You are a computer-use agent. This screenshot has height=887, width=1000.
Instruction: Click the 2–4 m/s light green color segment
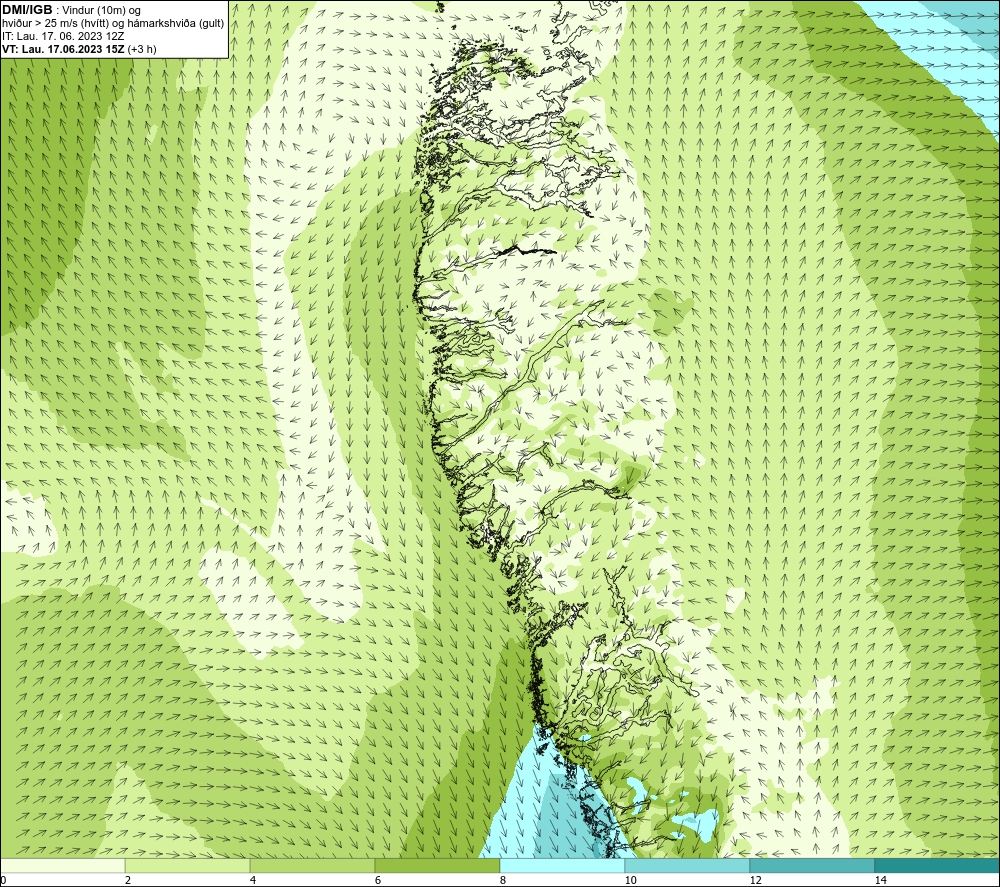(188, 866)
